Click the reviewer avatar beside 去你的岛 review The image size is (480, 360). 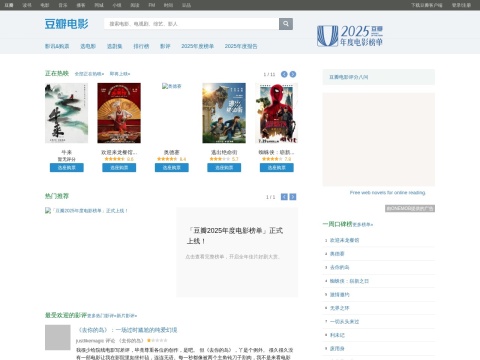point(58,338)
